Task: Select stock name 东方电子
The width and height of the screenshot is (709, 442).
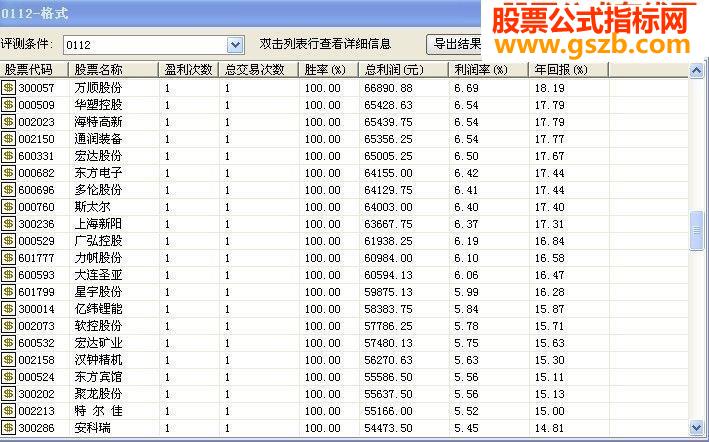Action: (x=98, y=173)
